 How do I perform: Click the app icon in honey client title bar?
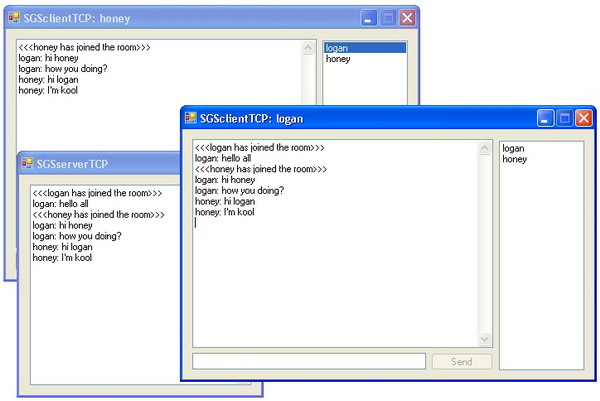pos(14,18)
